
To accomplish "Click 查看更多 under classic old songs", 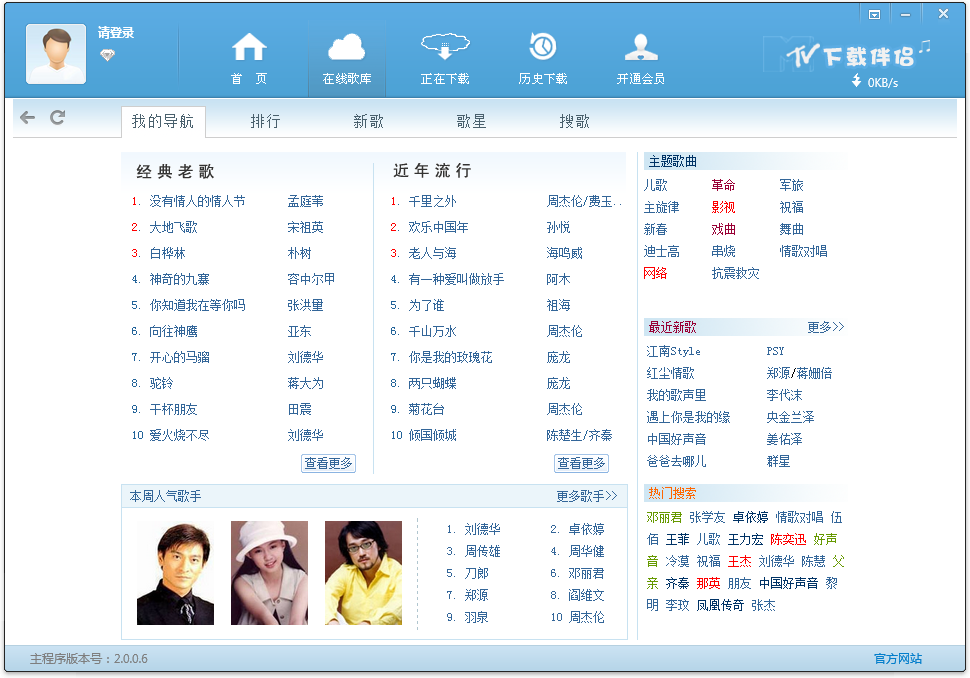I will coord(328,463).
